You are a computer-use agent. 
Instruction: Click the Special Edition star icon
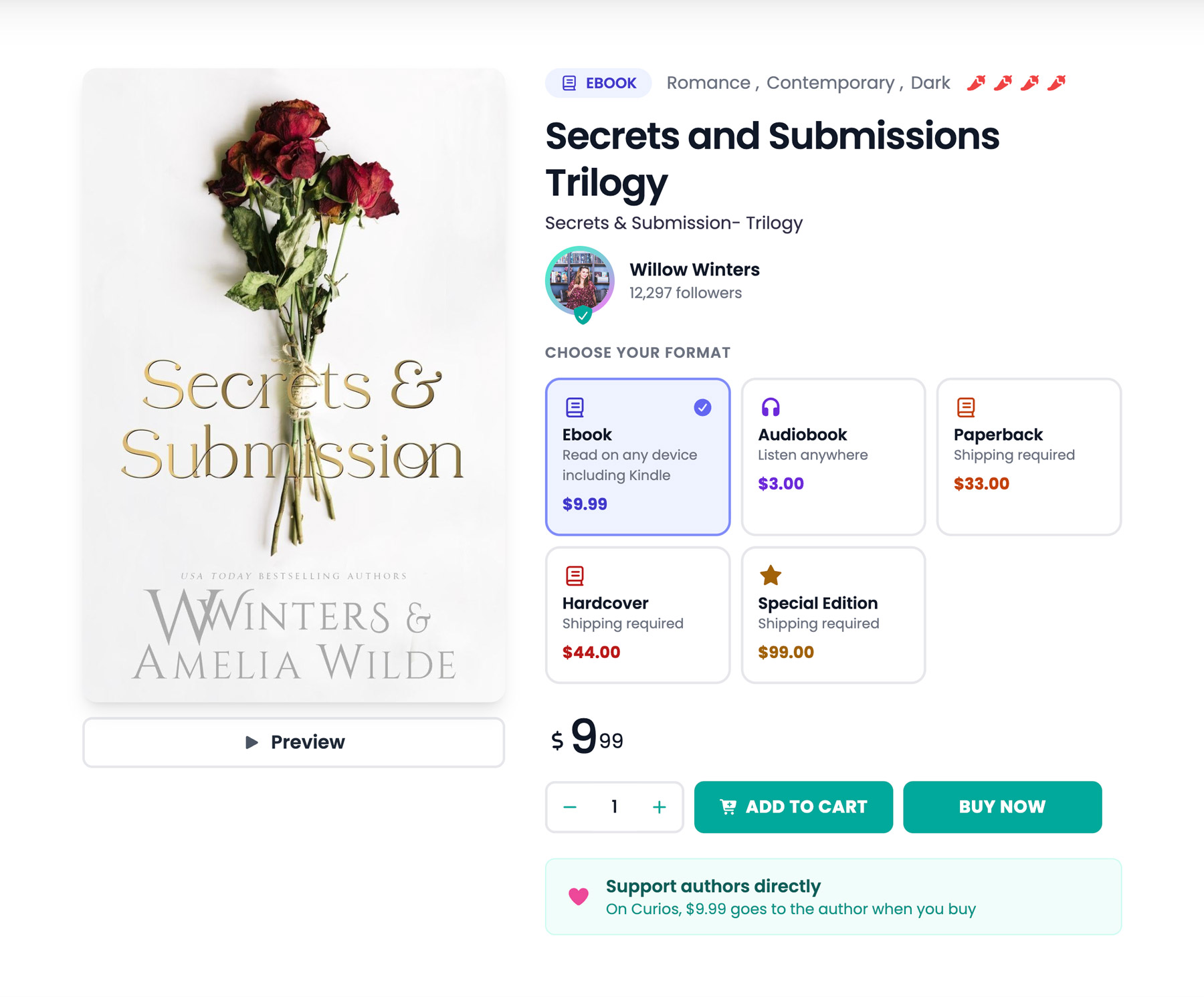771,575
